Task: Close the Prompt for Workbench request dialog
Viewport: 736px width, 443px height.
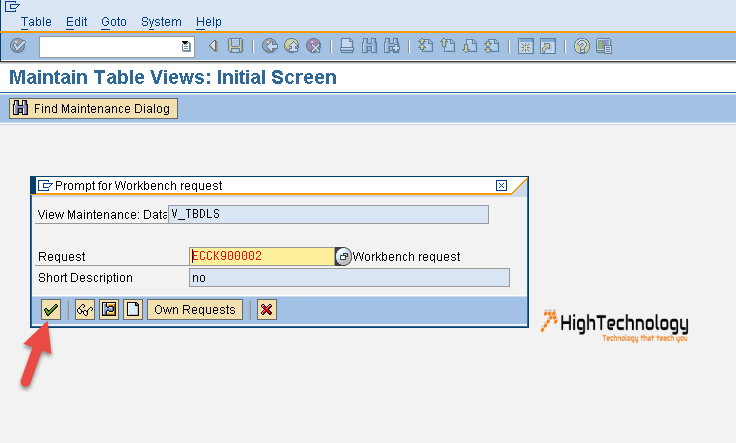Action: 501,185
